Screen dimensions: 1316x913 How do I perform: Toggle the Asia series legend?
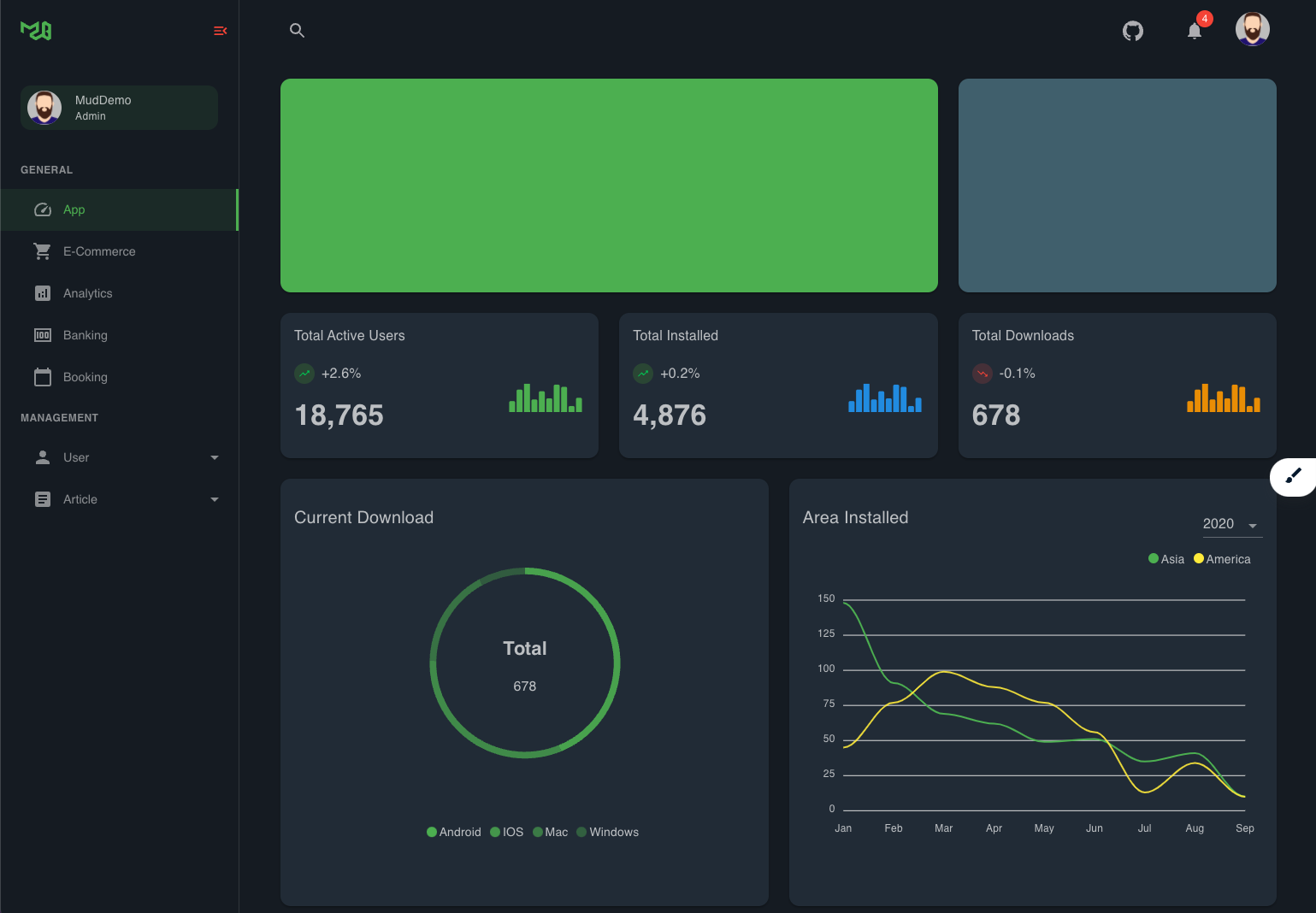(x=1166, y=559)
